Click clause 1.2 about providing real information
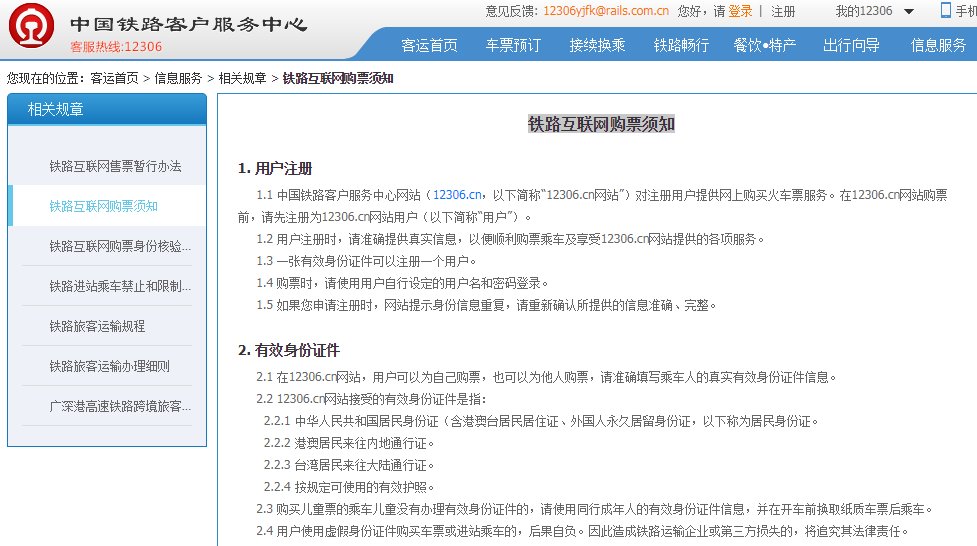The width and height of the screenshot is (977, 546). (x=510, y=239)
